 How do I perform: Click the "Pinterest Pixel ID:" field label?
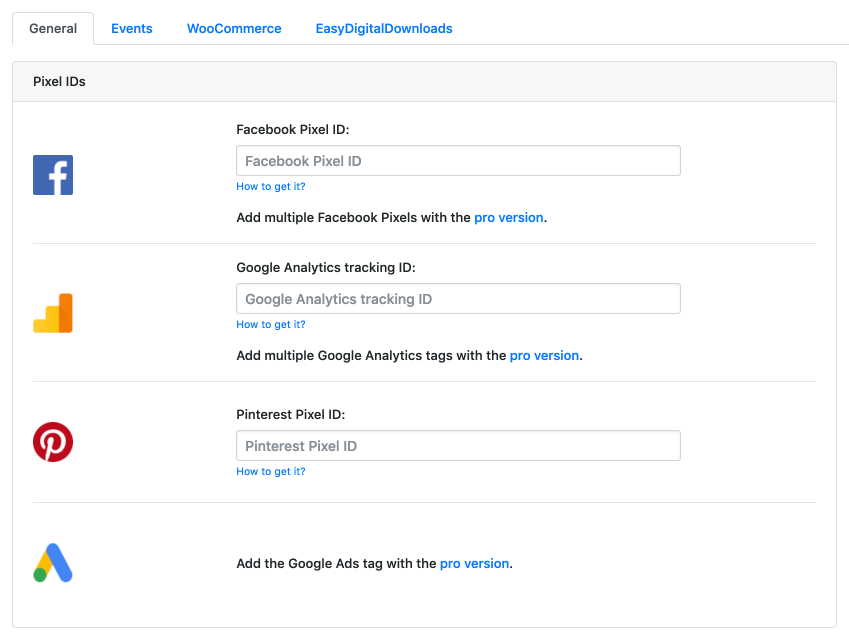[x=290, y=414]
